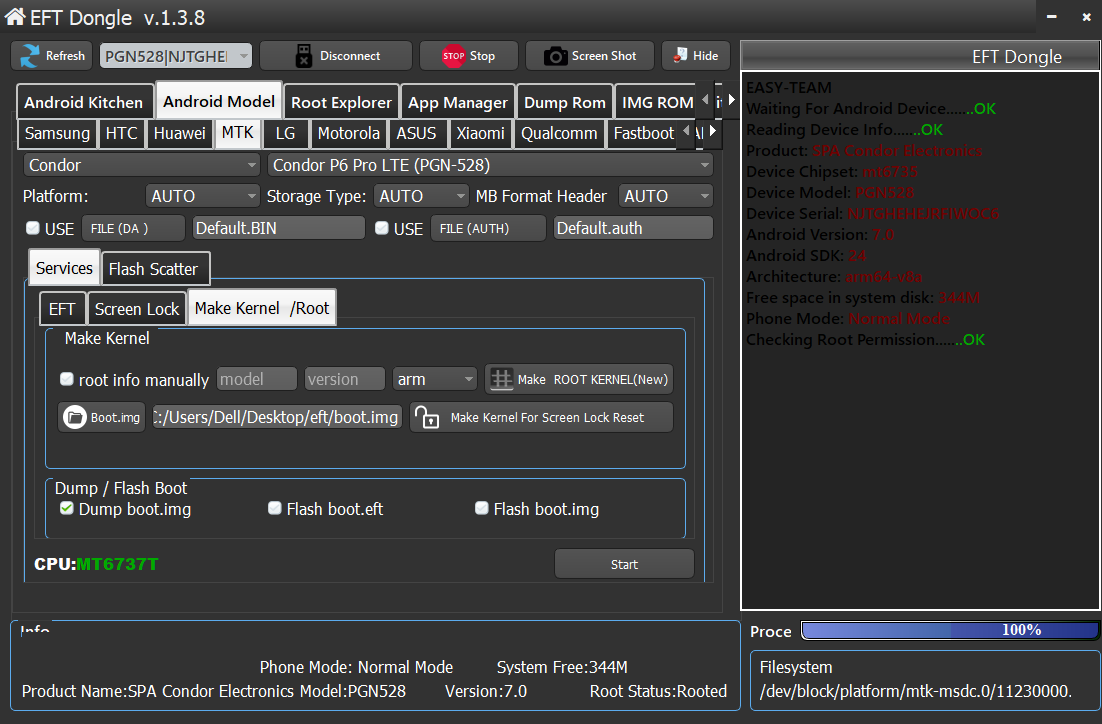This screenshot has height=724, width=1102.
Task: Click Make Kernel For Screen Lock Reset
Action: click(x=541, y=417)
